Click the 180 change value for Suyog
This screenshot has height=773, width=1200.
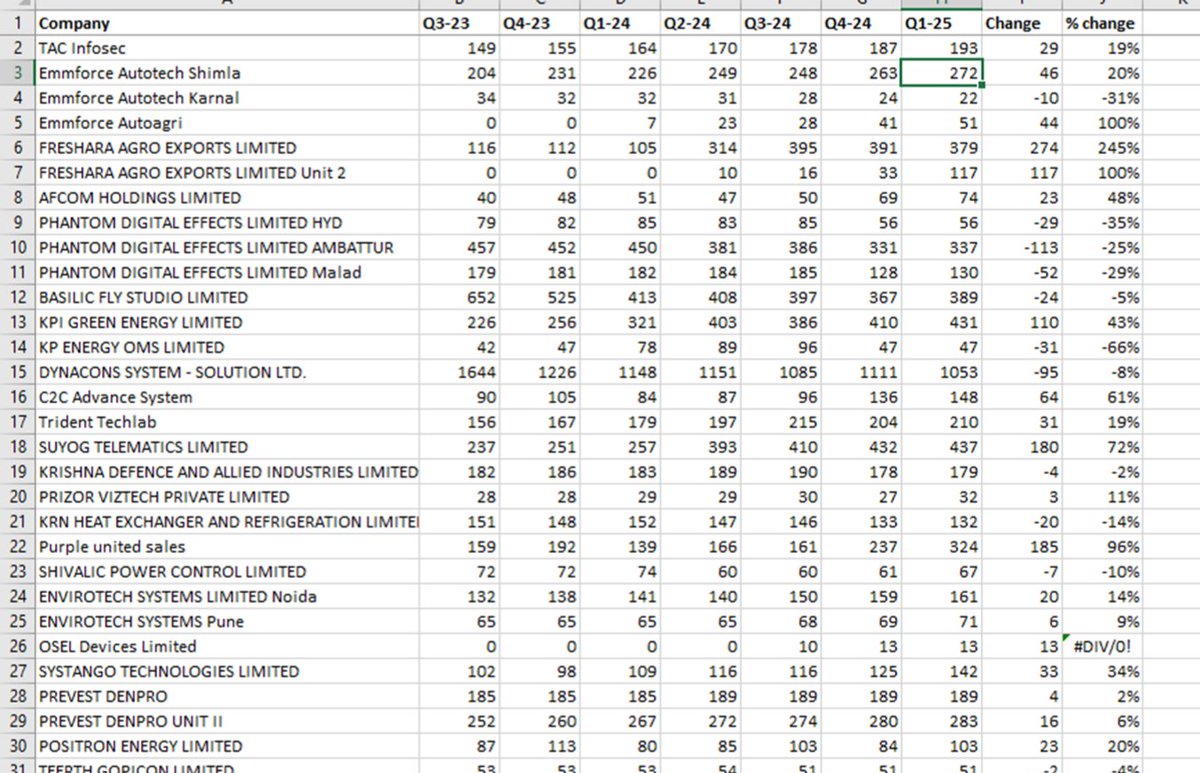point(1022,447)
